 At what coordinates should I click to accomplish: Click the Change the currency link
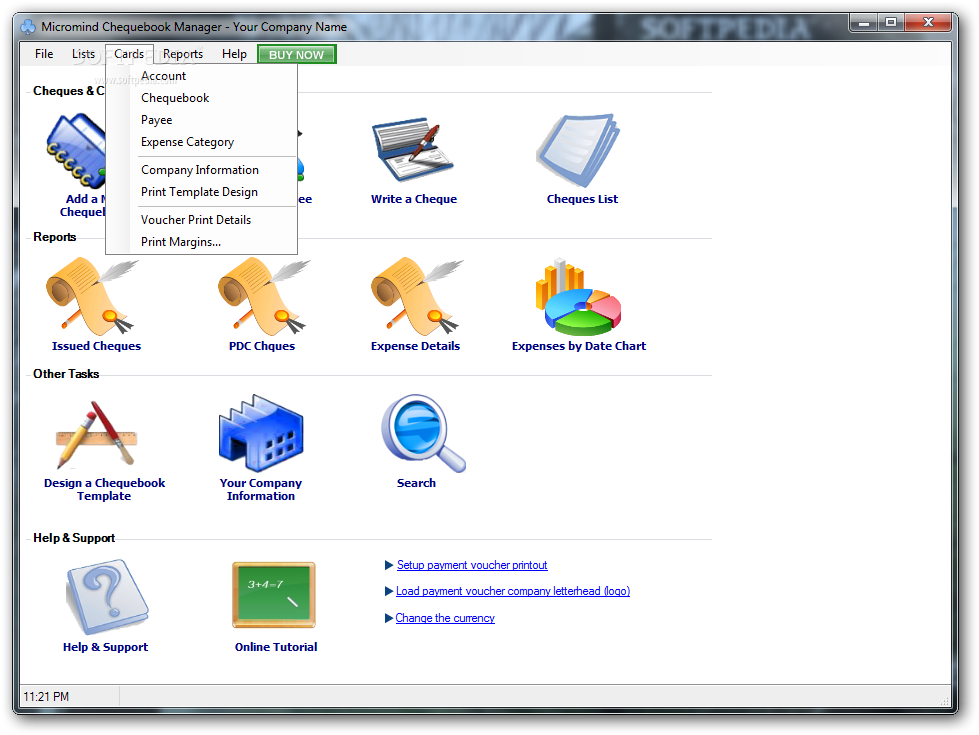[x=445, y=618]
